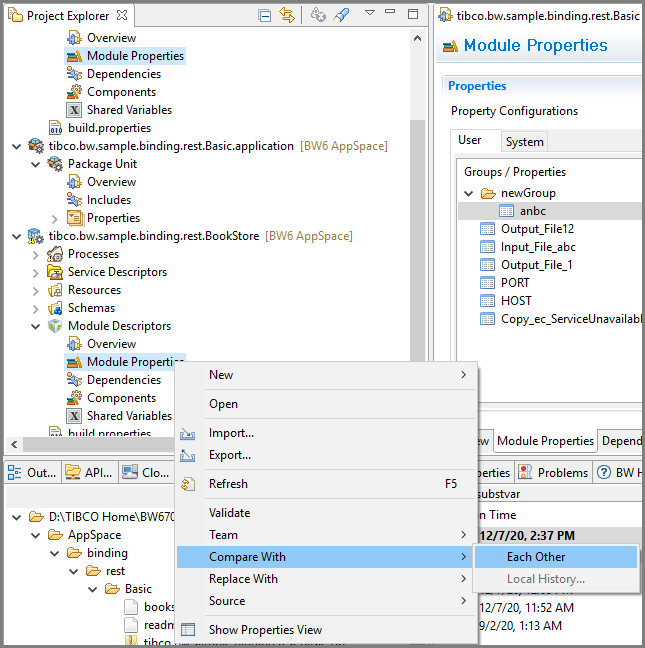Collapse tibco.bw.sample.binding.rest.Basic.application node
The width and height of the screenshot is (645, 648).
(x=17, y=146)
